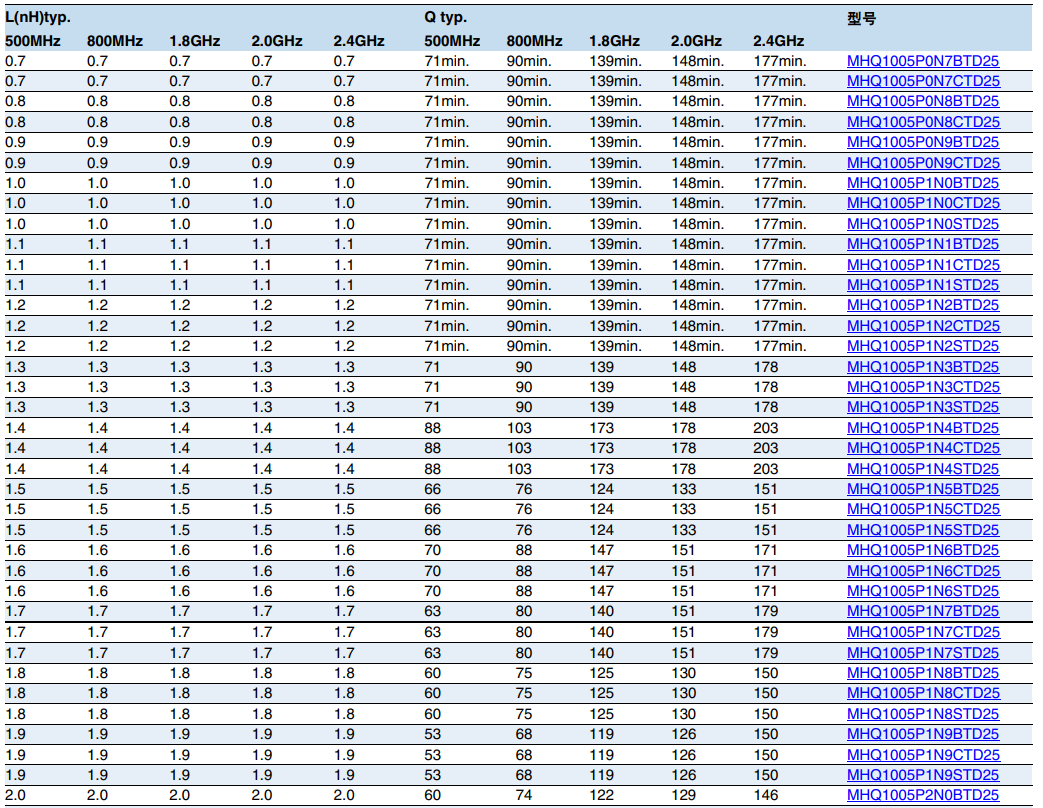Select the '2.0GHz' header under L(nH)typ.
The image size is (1043, 808).
click(277, 41)
